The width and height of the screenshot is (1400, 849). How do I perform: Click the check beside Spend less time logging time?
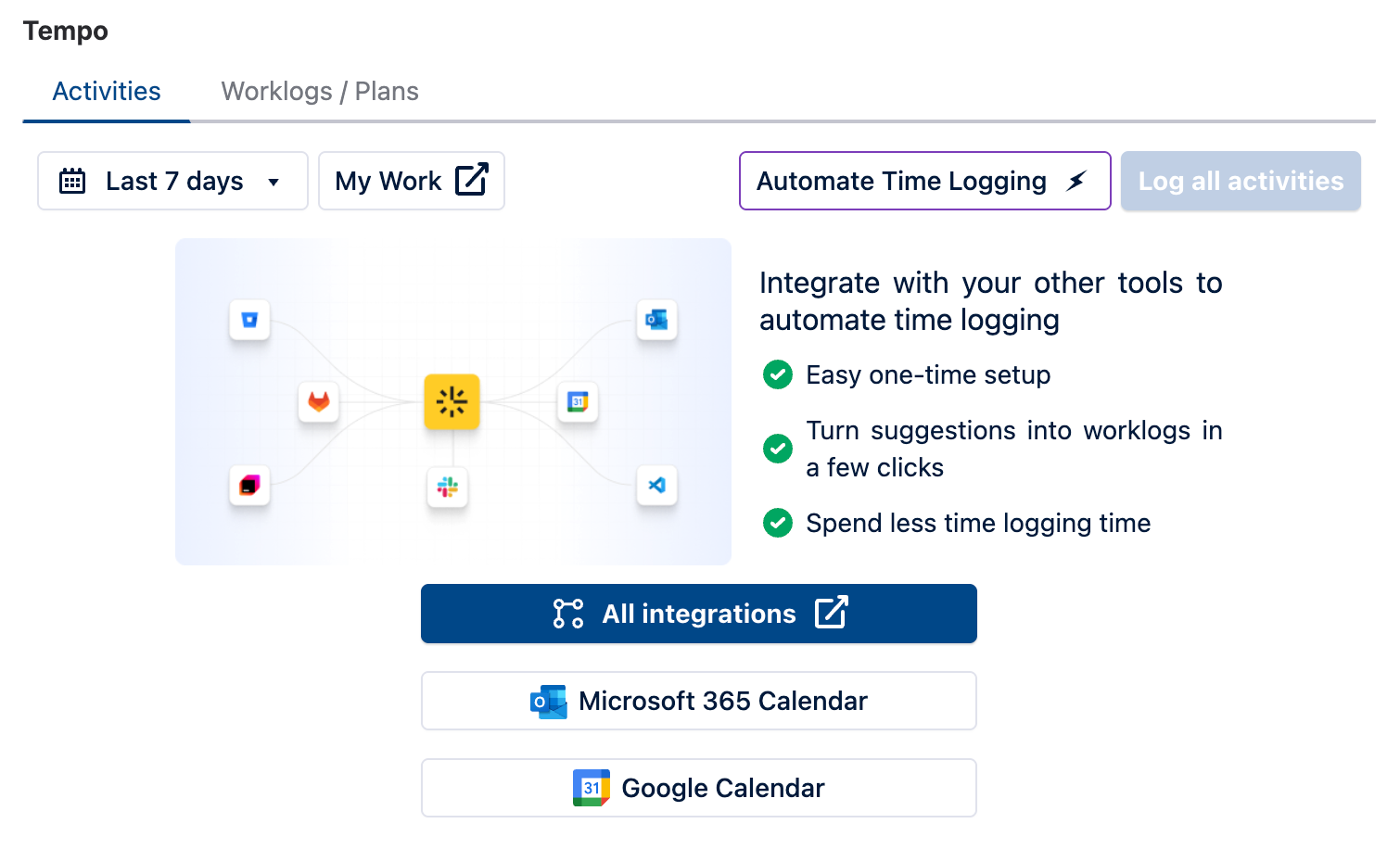point(778,523)
